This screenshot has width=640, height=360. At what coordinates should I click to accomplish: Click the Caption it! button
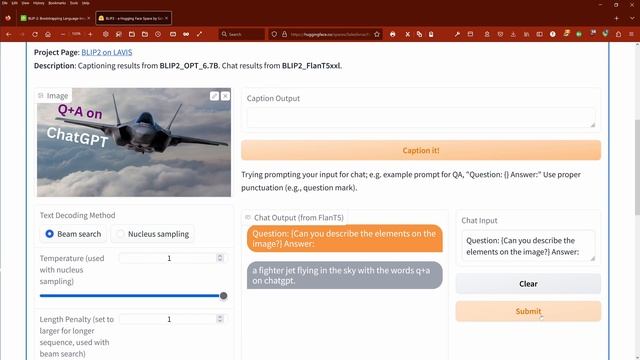click(421, 150)
